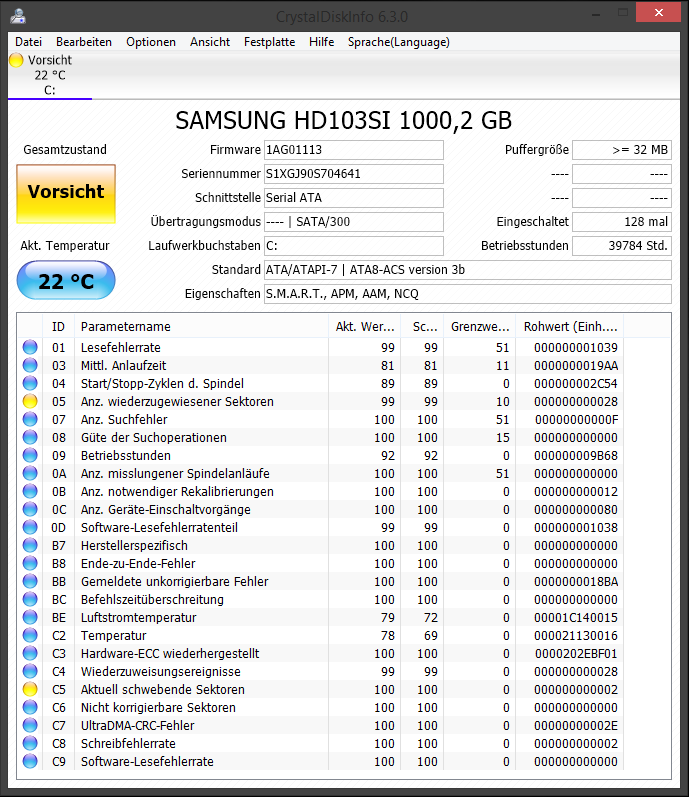The image size is (689, 797).
Task: Click the Eingeschaltet field 128 mal
Action: tap(622, 222)
